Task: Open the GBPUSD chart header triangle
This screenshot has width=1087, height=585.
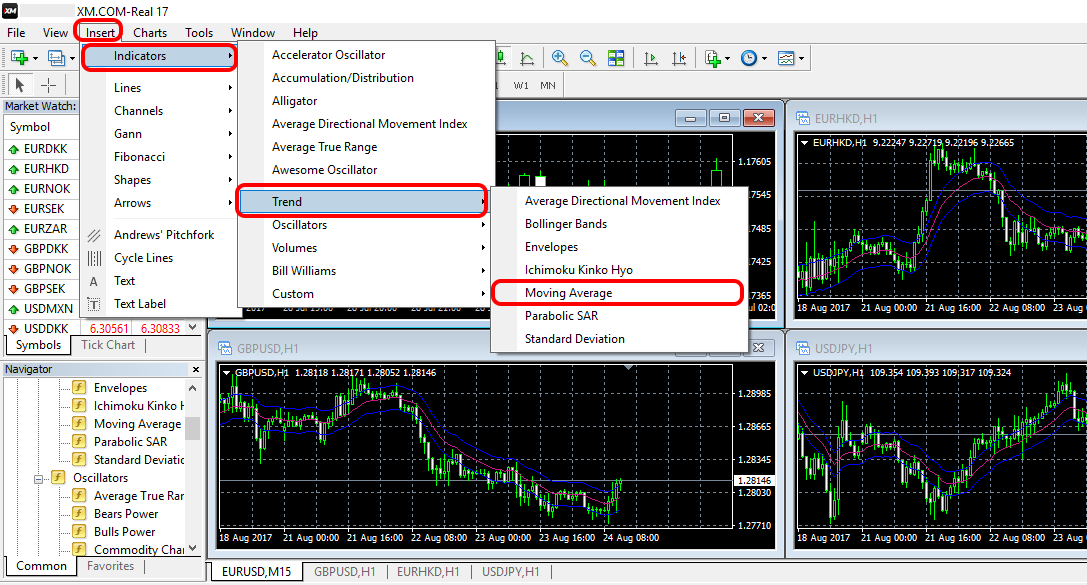Action: [x=226, y=372]
